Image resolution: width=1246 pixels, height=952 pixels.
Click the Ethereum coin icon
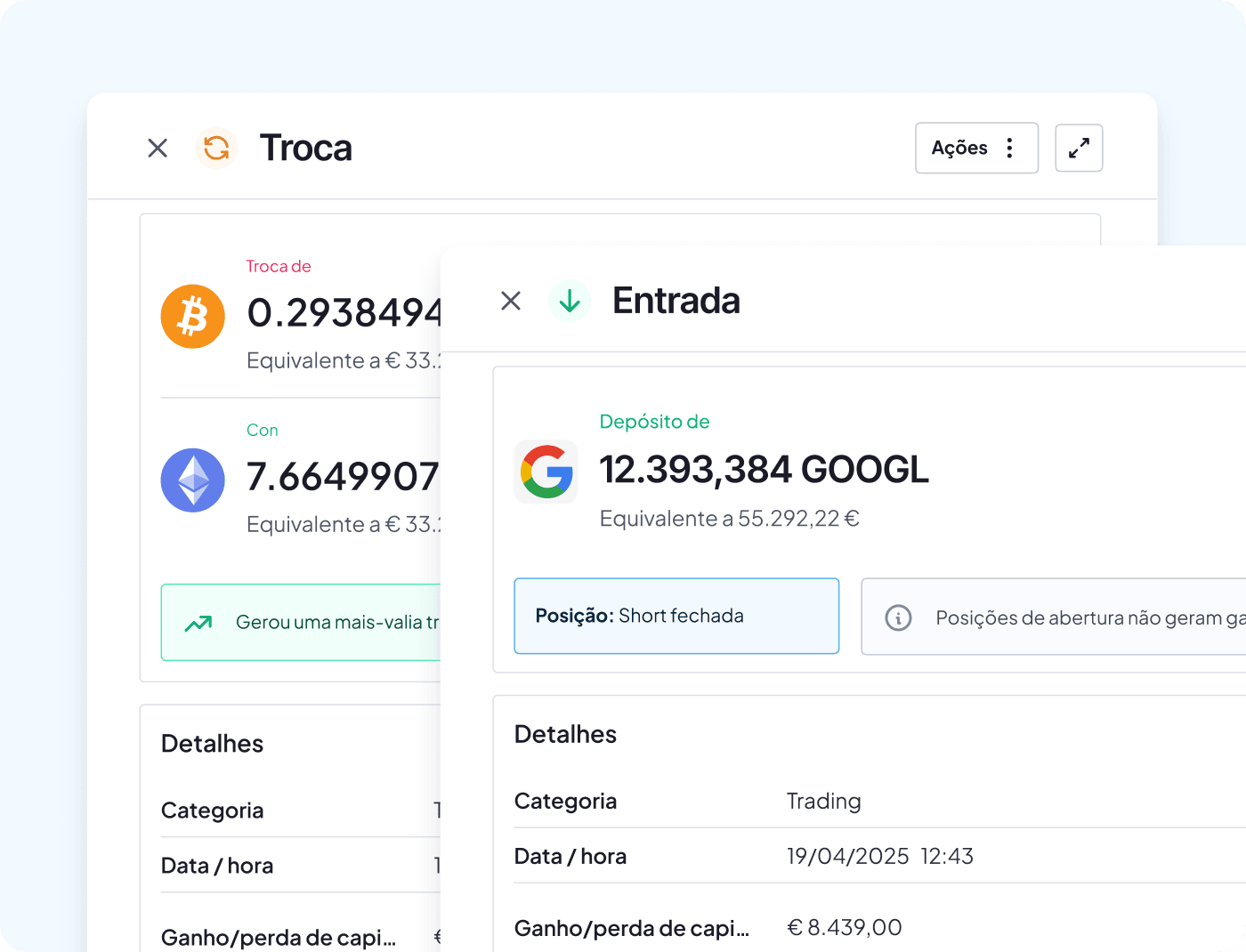pos(192,480)
